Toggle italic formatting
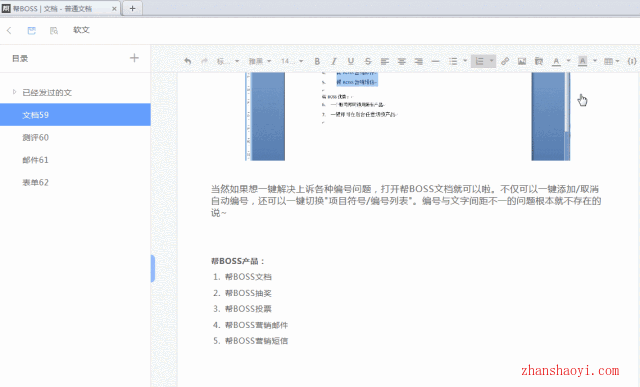Screen dimensions: 640x387 pos(334,61)
